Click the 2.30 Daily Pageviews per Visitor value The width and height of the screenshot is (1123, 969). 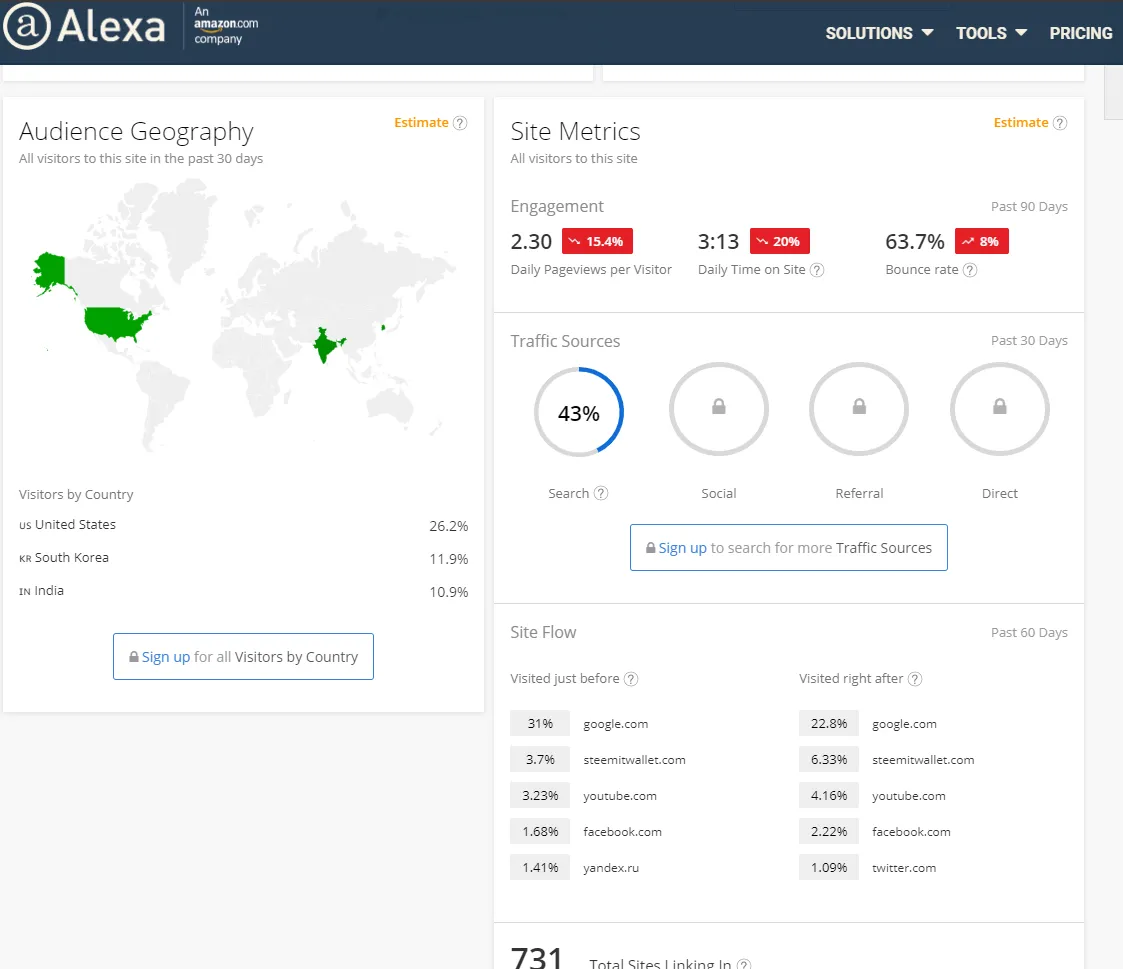[531, 242]
